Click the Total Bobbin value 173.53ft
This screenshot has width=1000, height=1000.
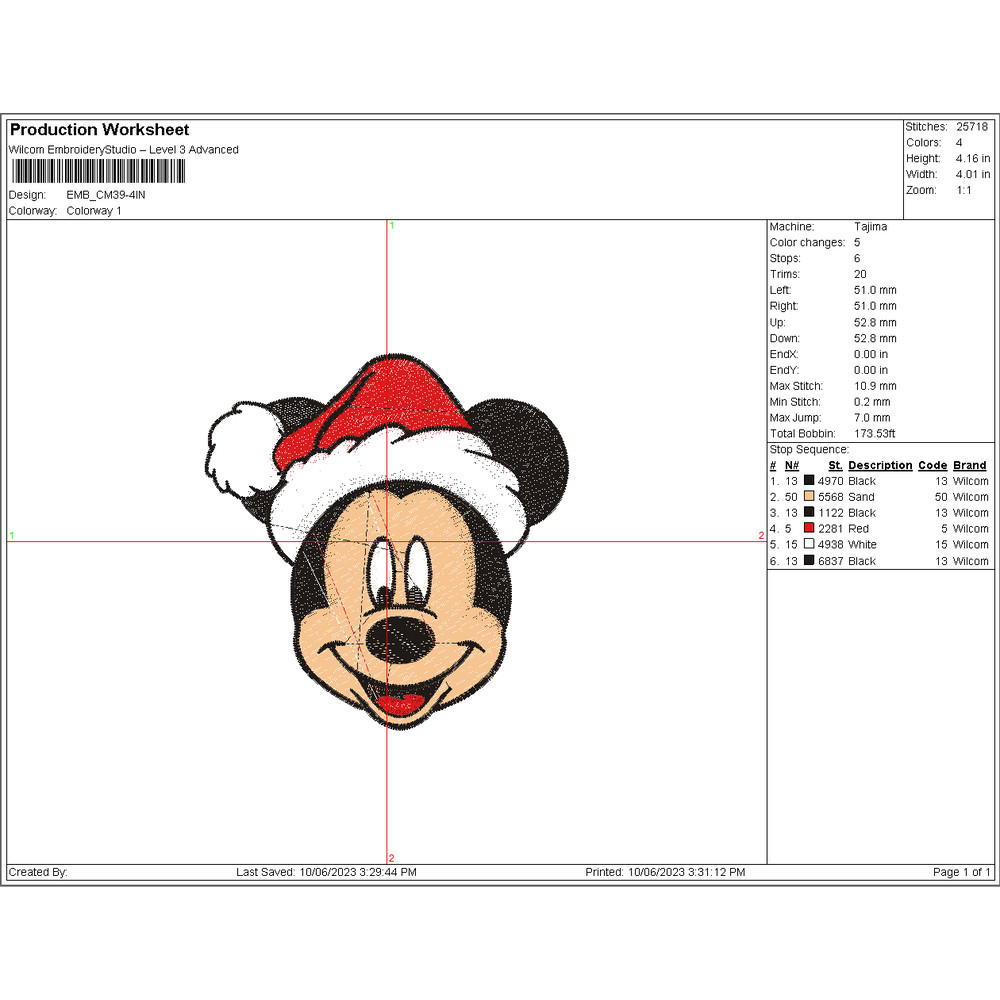click(x=876, y=434)
